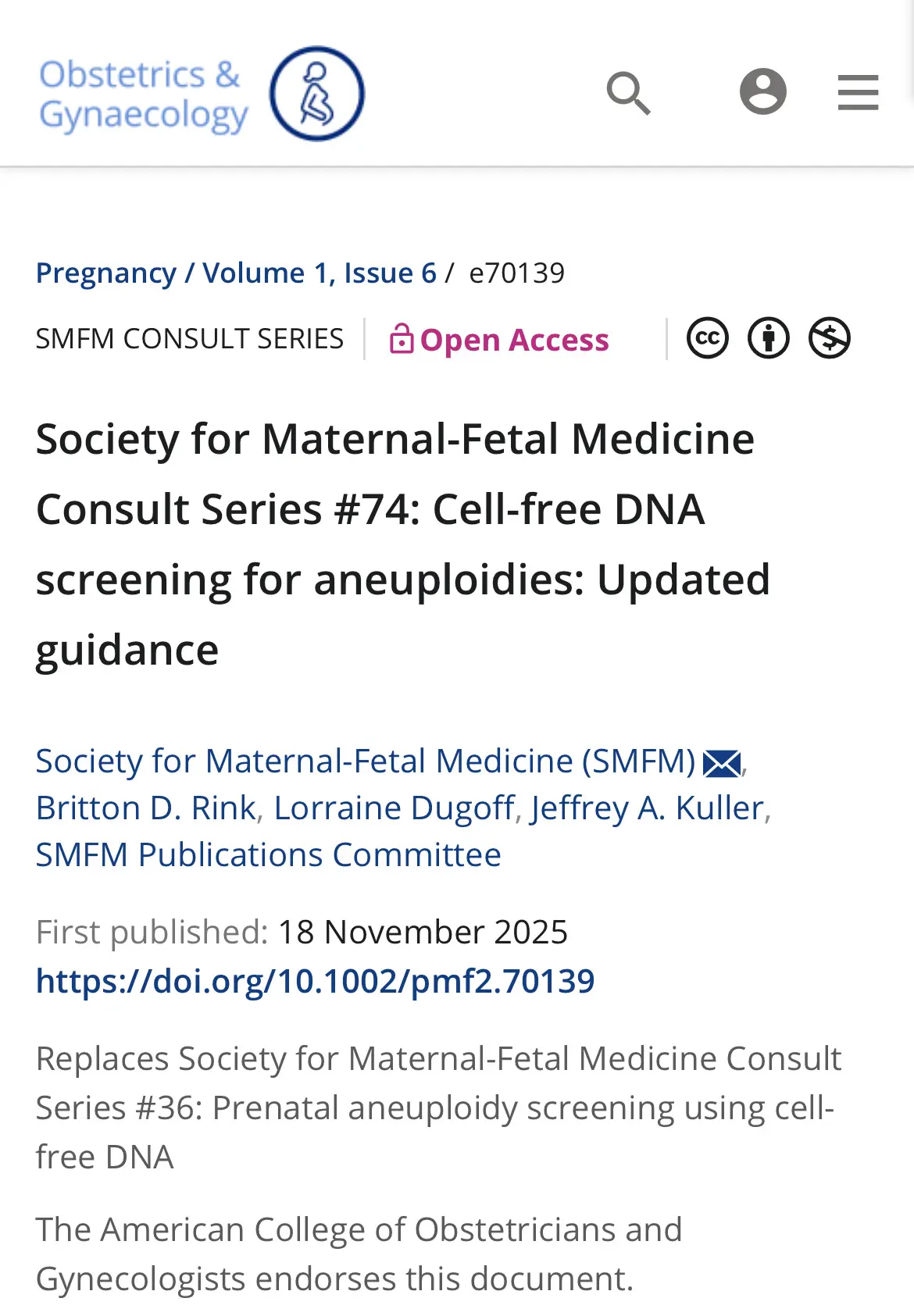Open the hamburger navigation menu

tap(858, 92)
